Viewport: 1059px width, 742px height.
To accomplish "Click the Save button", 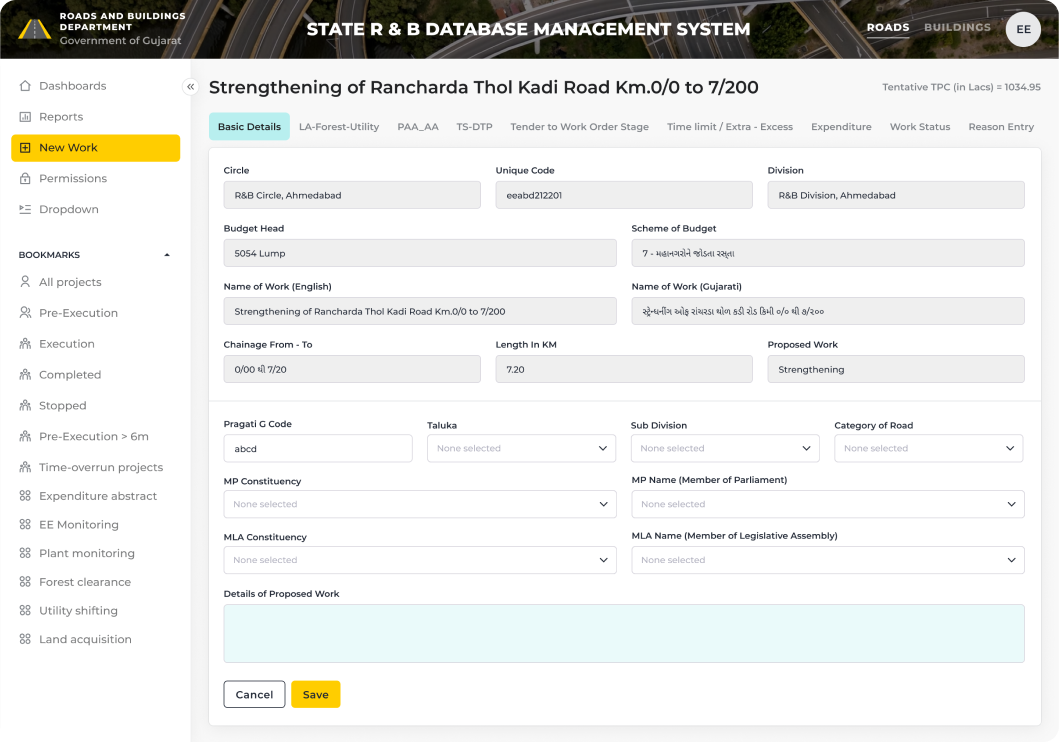I will point(315,695).
